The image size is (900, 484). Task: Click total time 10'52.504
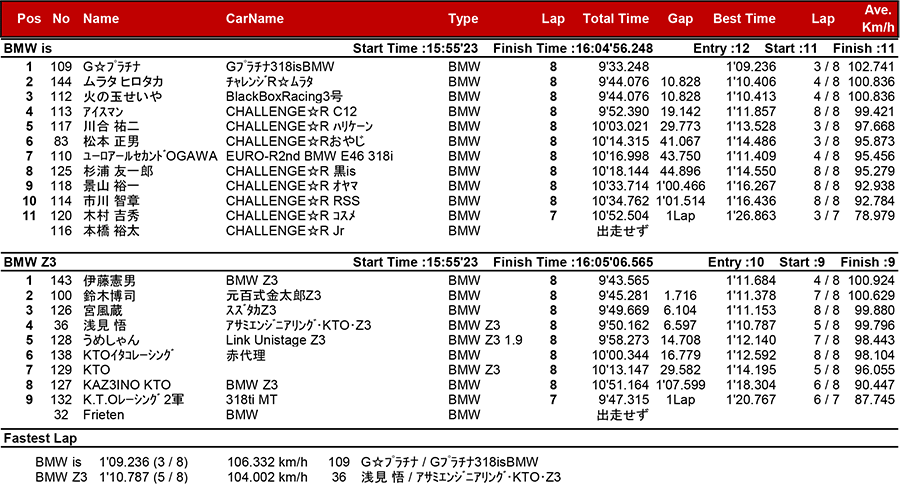tap(620, 216)
